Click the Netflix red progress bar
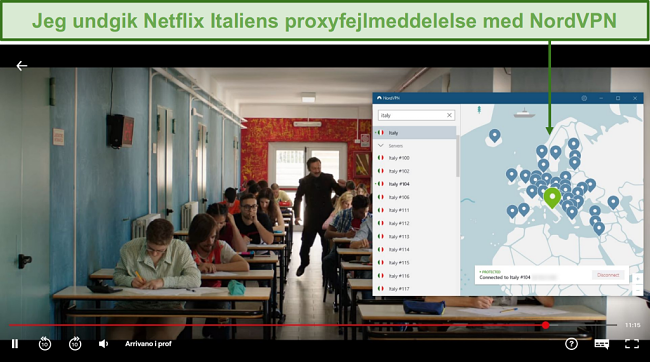Viewport: 650px width, 362px height. [x=313, y=326]
